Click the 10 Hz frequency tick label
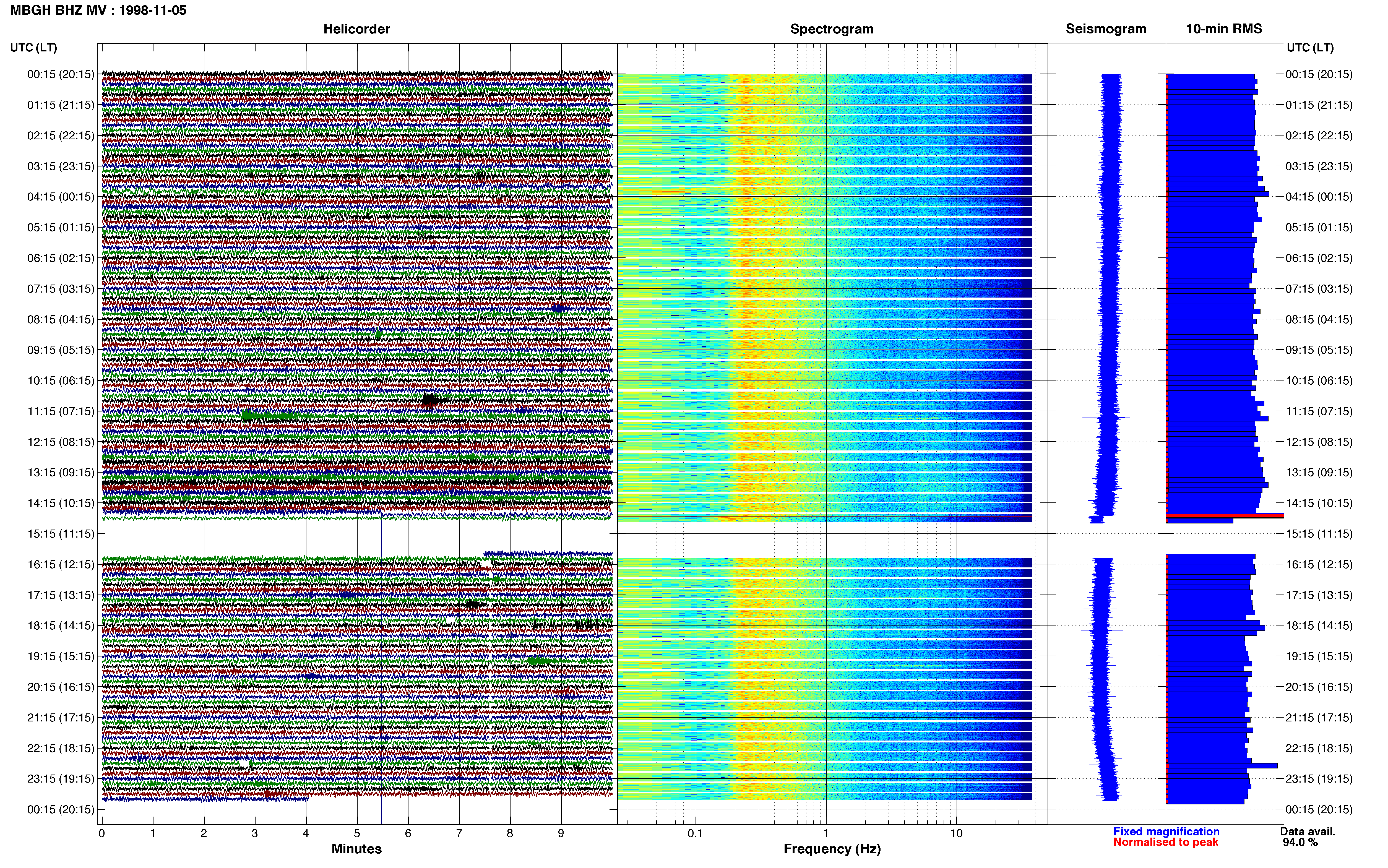This screenshot has width=1388, height=868. point(956,833)
